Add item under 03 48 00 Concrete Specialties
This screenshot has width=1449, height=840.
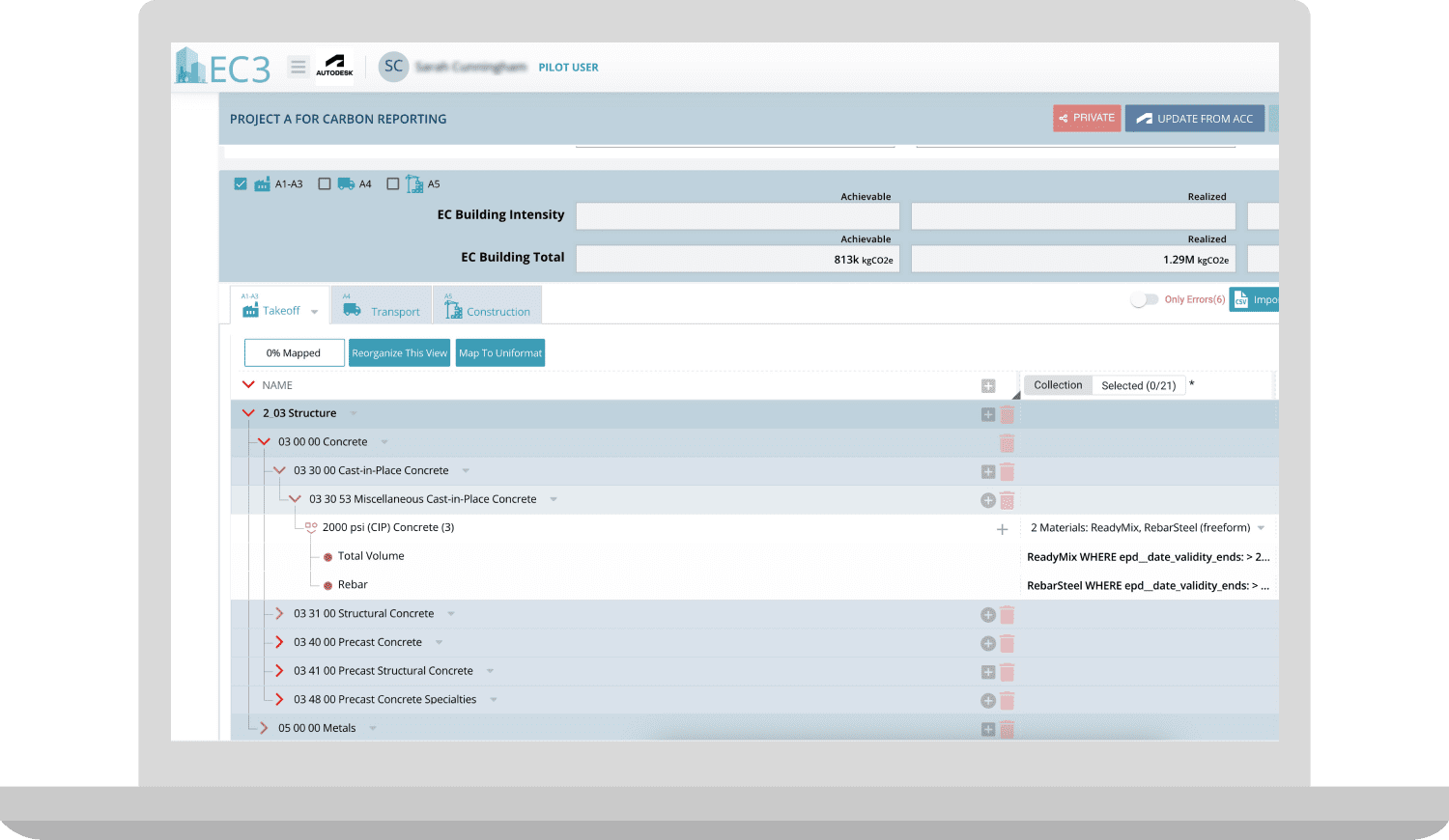988,701
